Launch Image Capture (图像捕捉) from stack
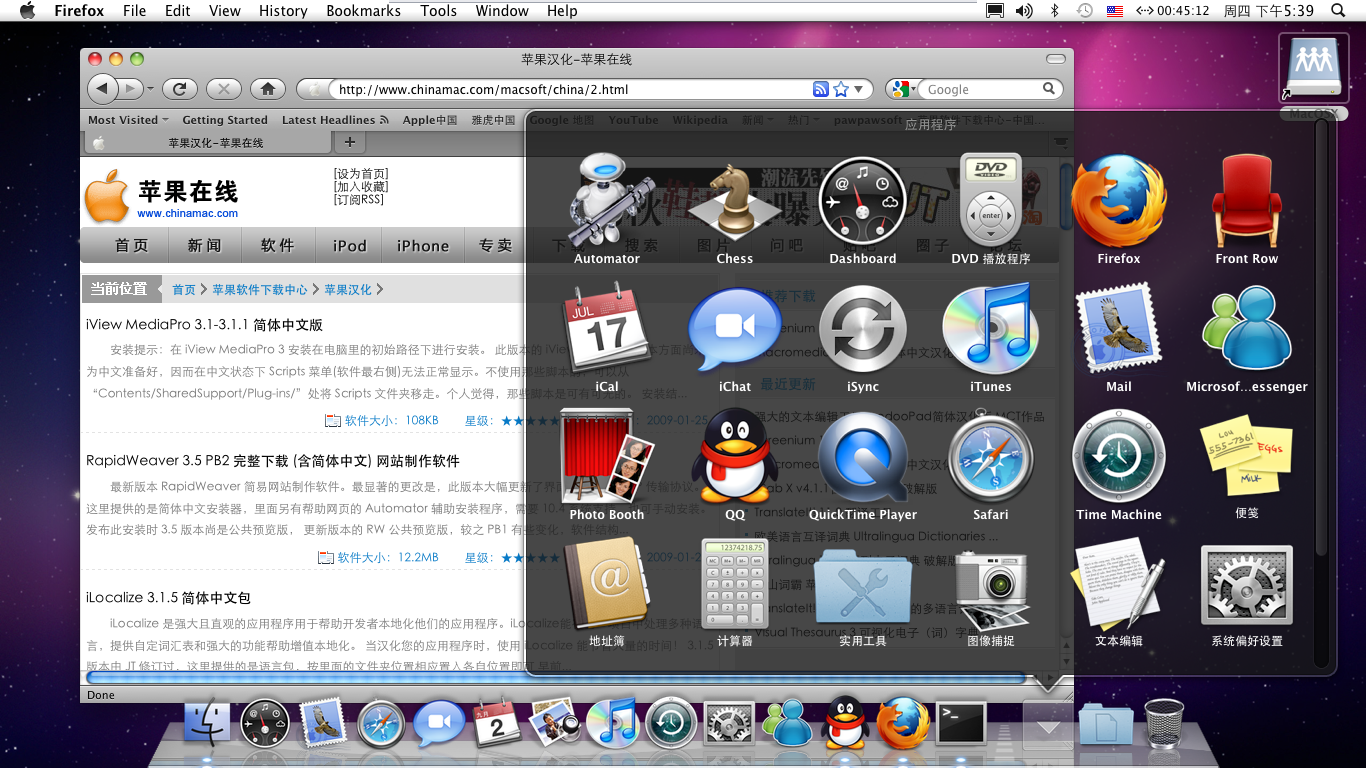 click(x=990, y=592)
